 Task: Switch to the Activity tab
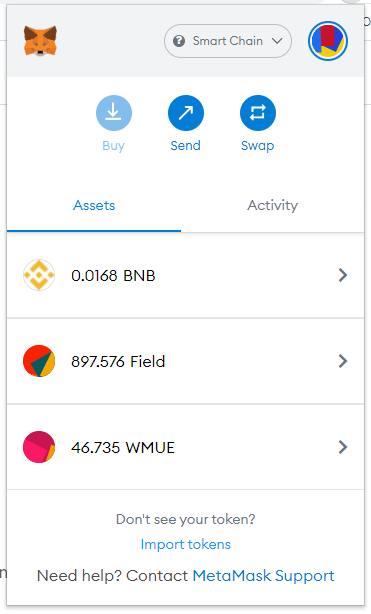[x=273, y=205]
